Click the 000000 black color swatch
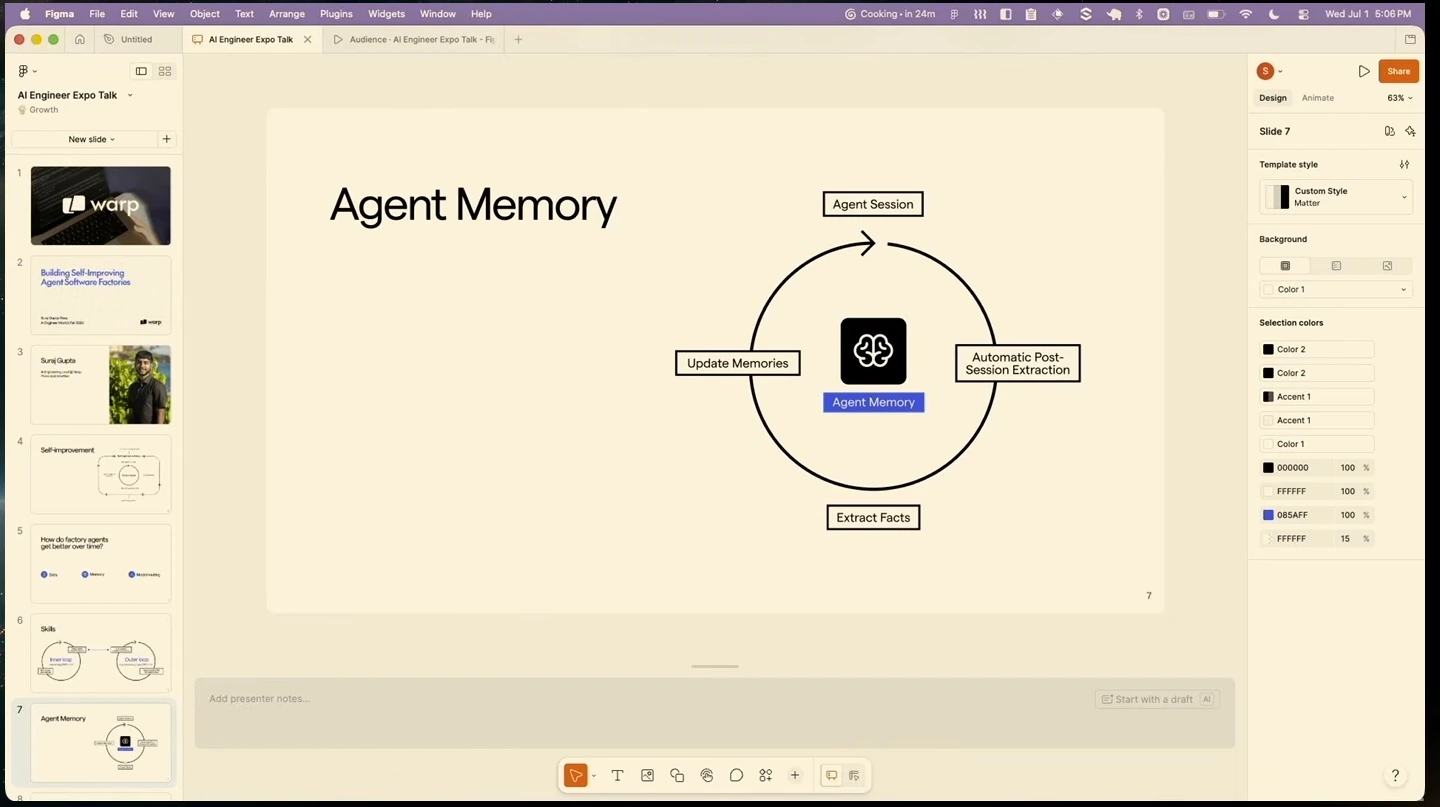 1268,468
